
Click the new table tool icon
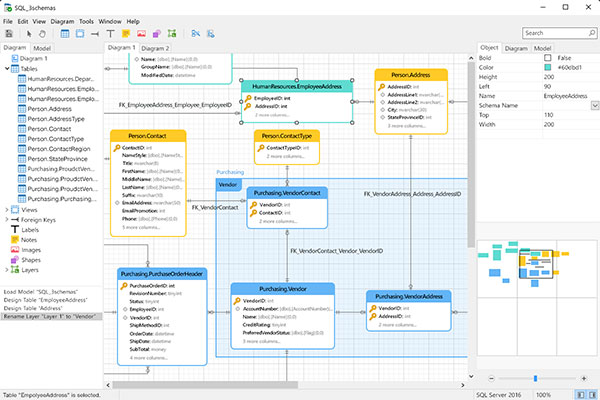(x=65, y=33)
